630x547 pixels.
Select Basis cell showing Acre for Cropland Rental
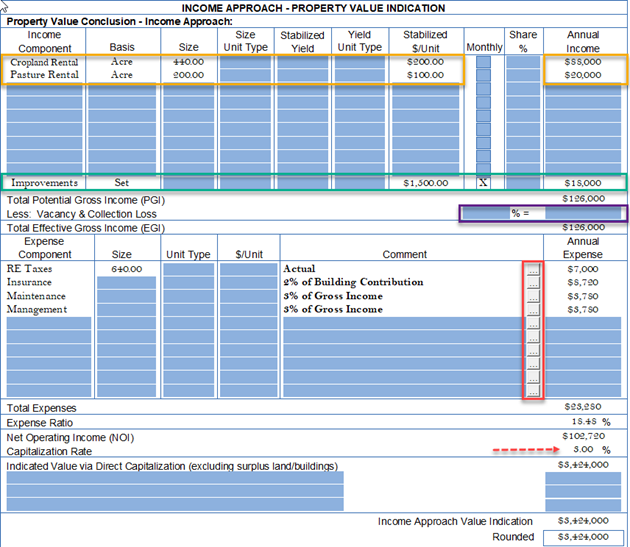(122, 62)
